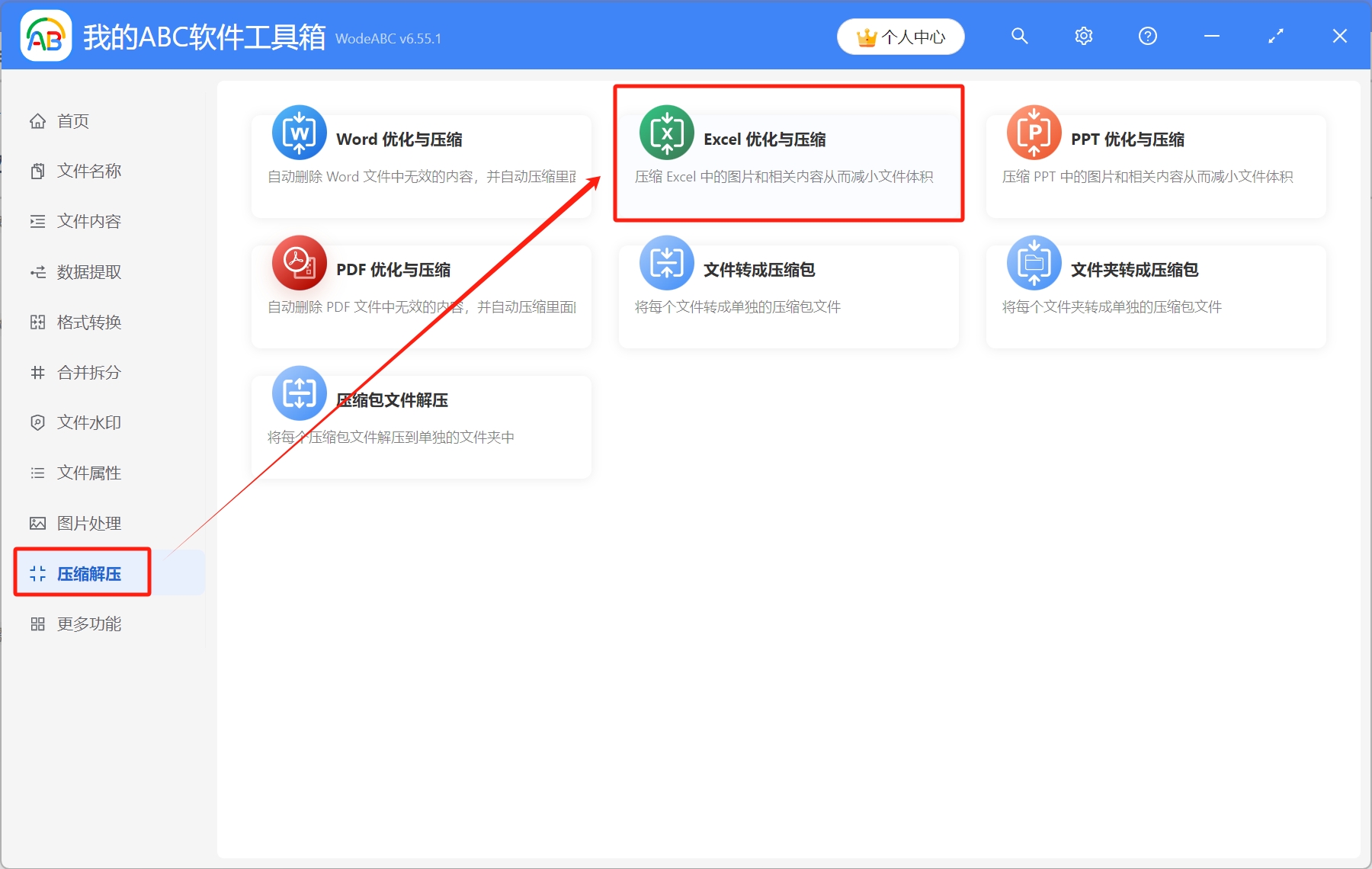Screen dimensions: 1372x869
Task: Click the WodeABC app logo
Action: pos(46,36)
